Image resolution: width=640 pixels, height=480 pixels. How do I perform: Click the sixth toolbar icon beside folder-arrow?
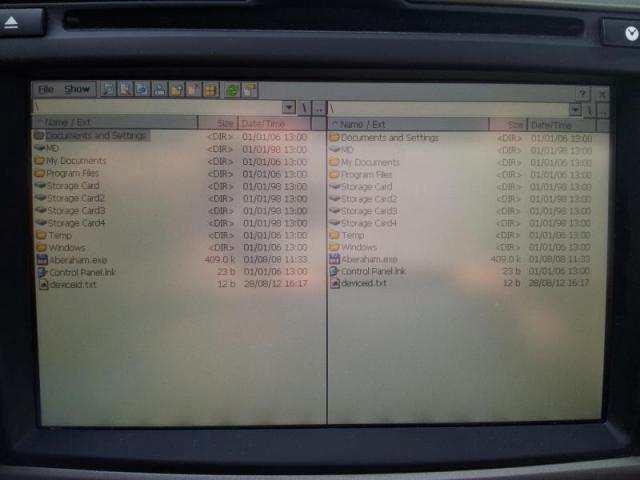(x=193, y=89)
